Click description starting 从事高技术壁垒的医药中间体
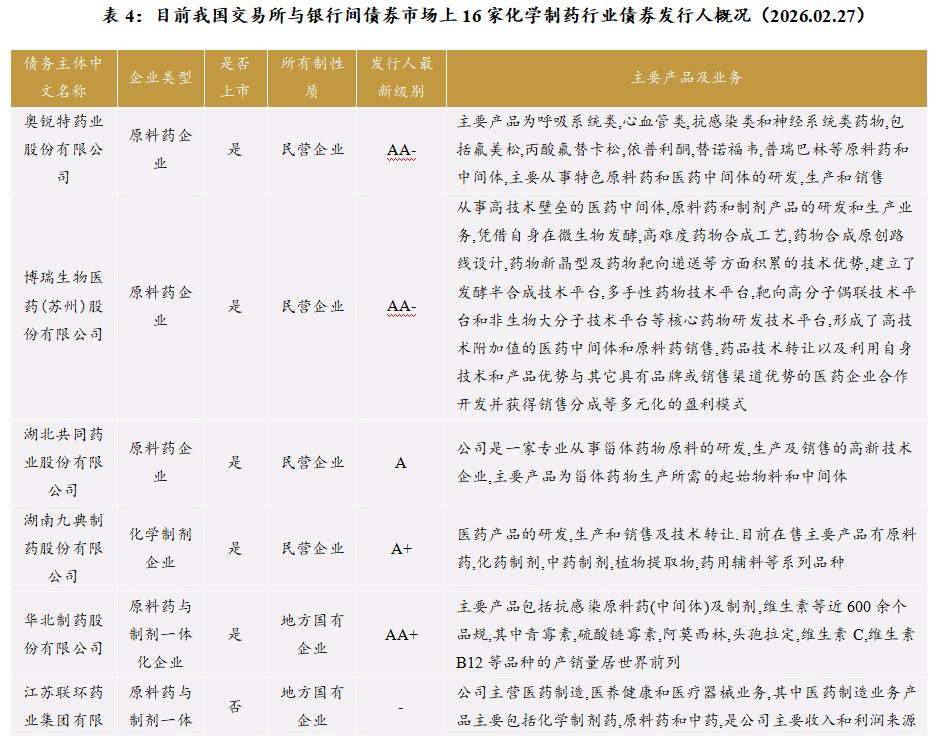Image resolution: width=940 pixels, height=747 pixels. [x=687, y=306]
